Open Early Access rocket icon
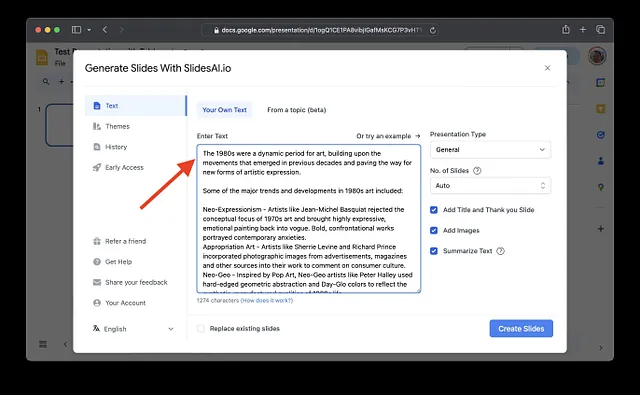The width and height of the screenshot is (640, 395). coord(97,167)
